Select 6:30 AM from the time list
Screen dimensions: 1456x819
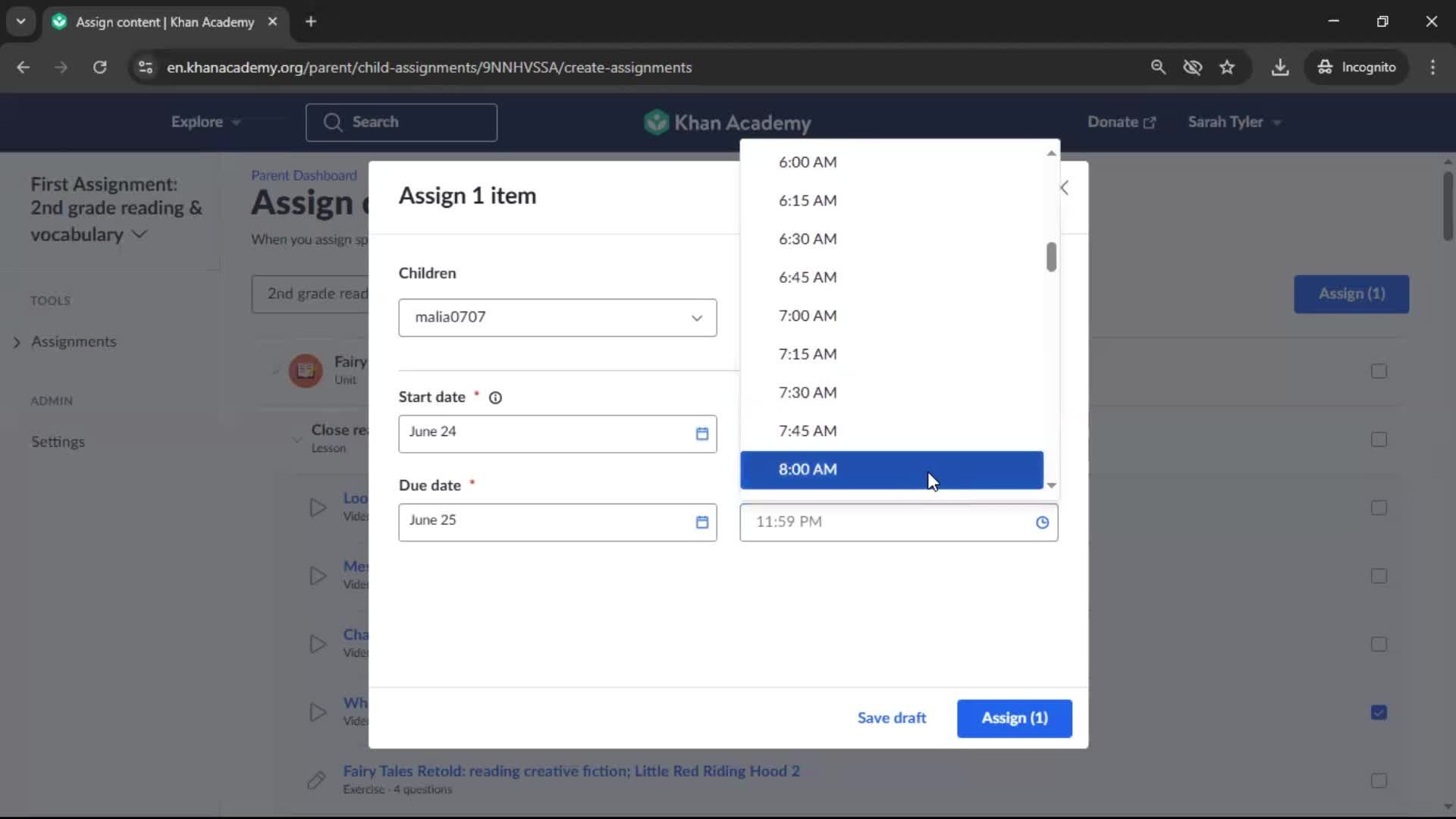pyautogui.click(x=892, y=239)
